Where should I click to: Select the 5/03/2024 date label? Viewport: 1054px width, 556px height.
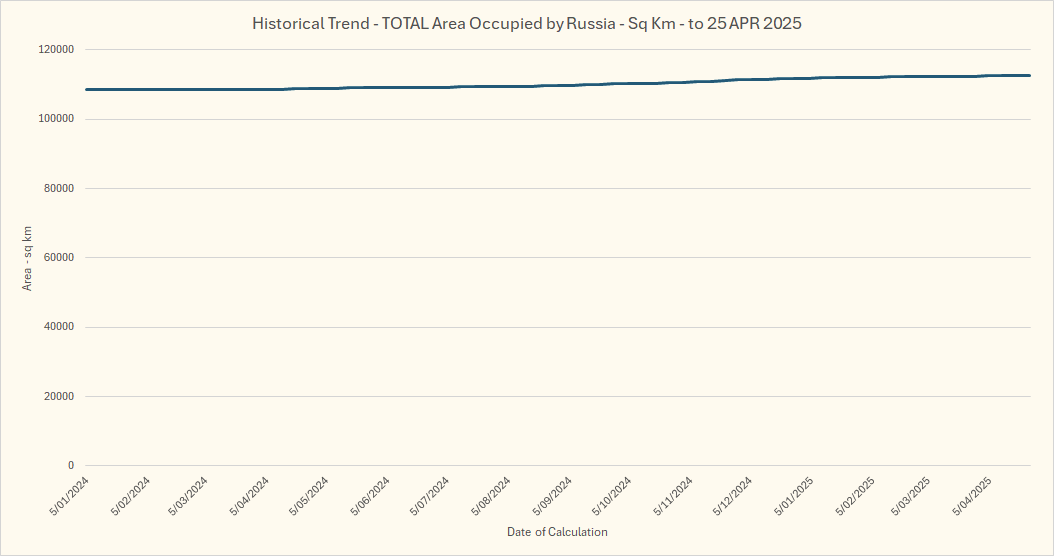pyautogui.click(x=189, y=496)
